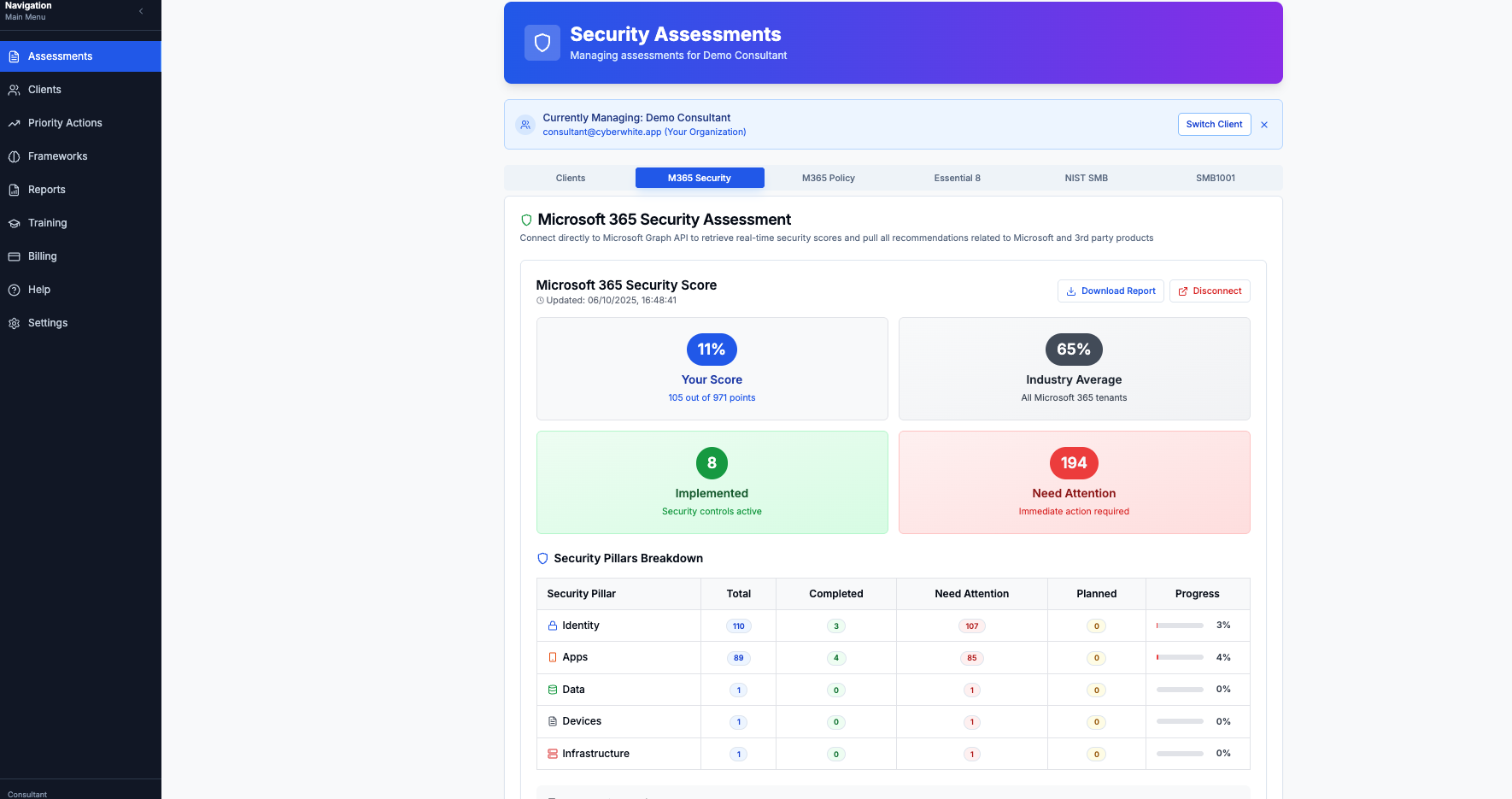The width and height of the screenshot is (1512, 799).
Task: Dismiss the Currently Managing banner
Action: tap(1264, 124)
